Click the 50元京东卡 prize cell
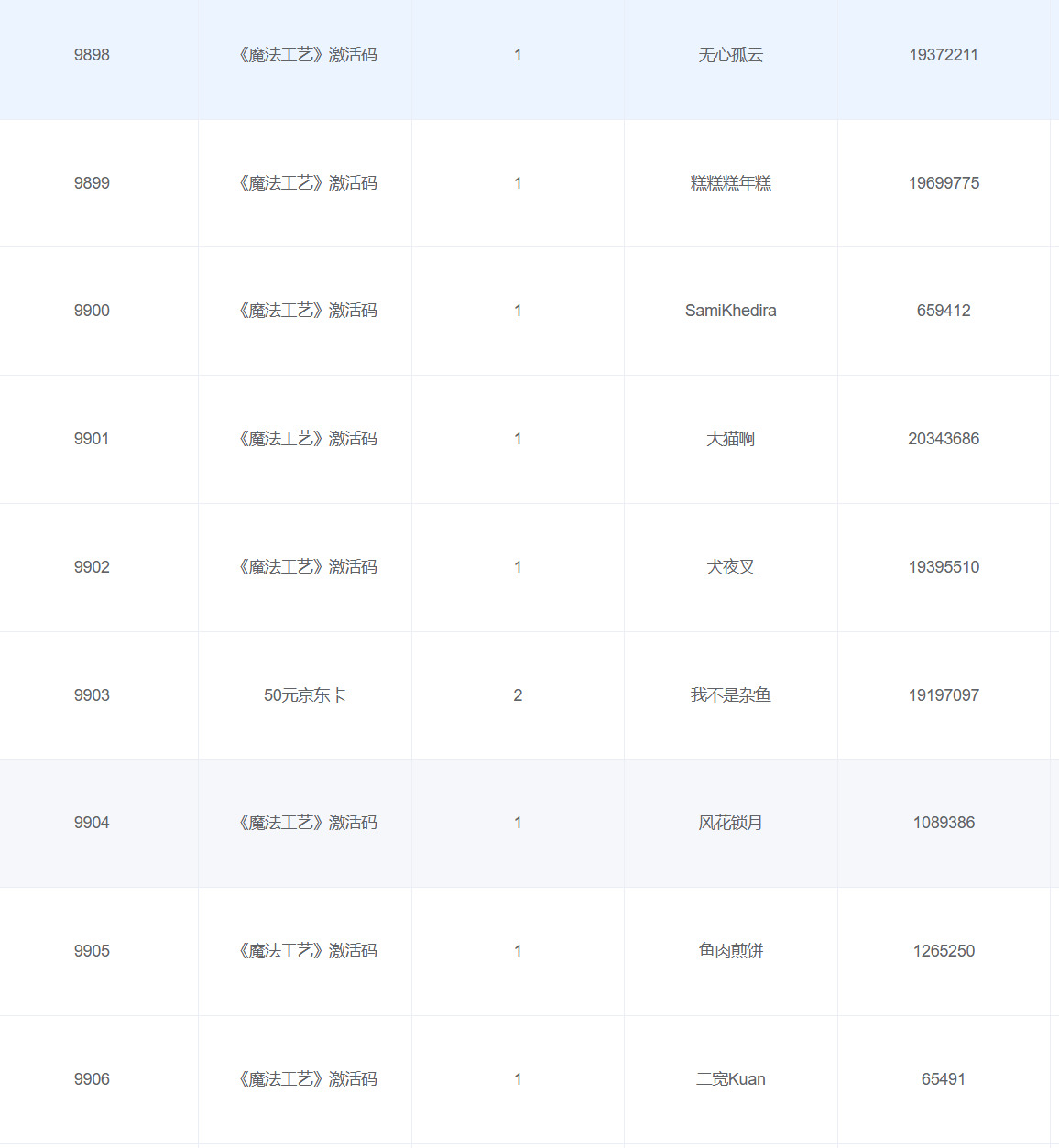 tap(305, 695)
